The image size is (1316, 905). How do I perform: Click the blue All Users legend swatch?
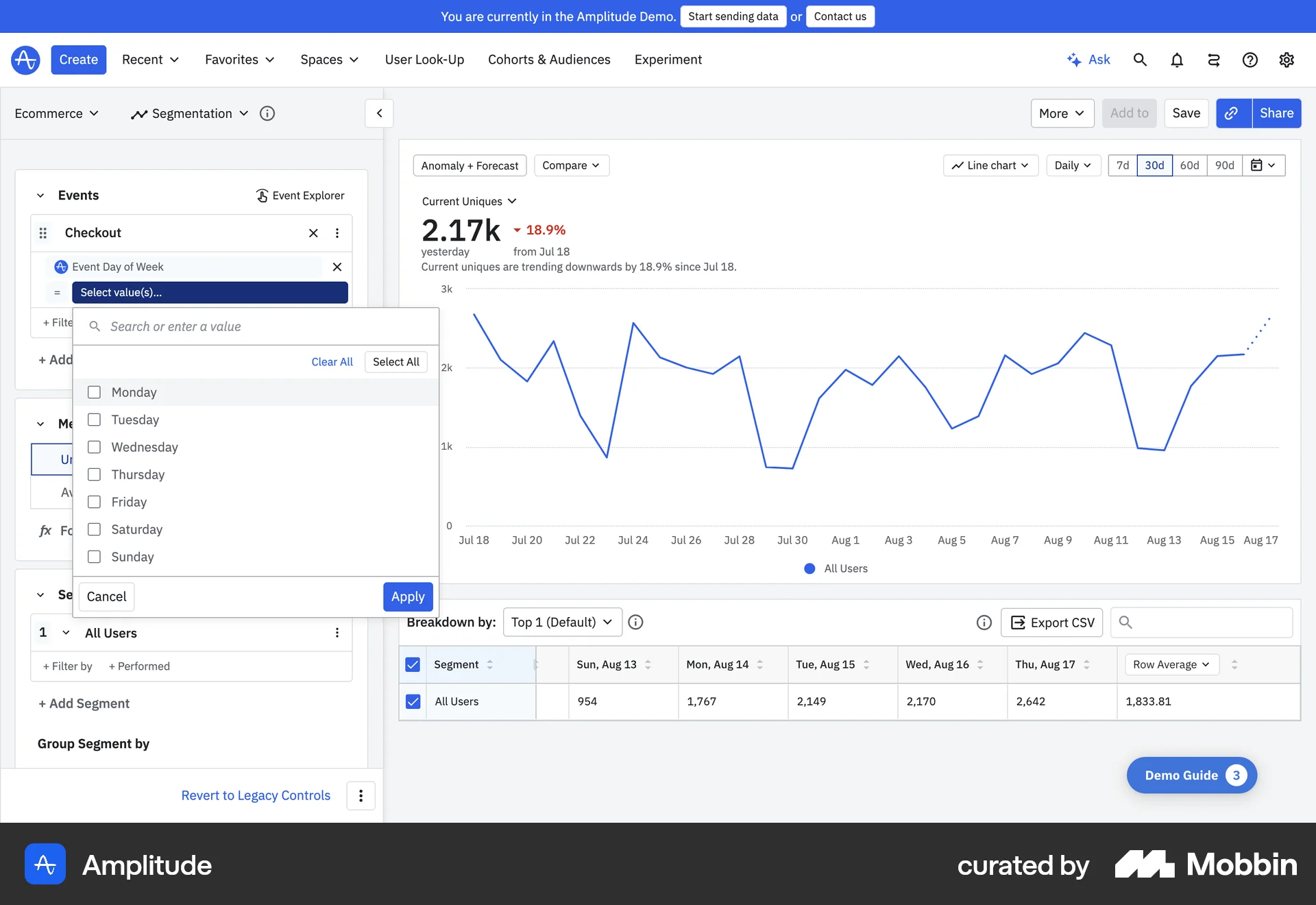(x=809, y=568)
